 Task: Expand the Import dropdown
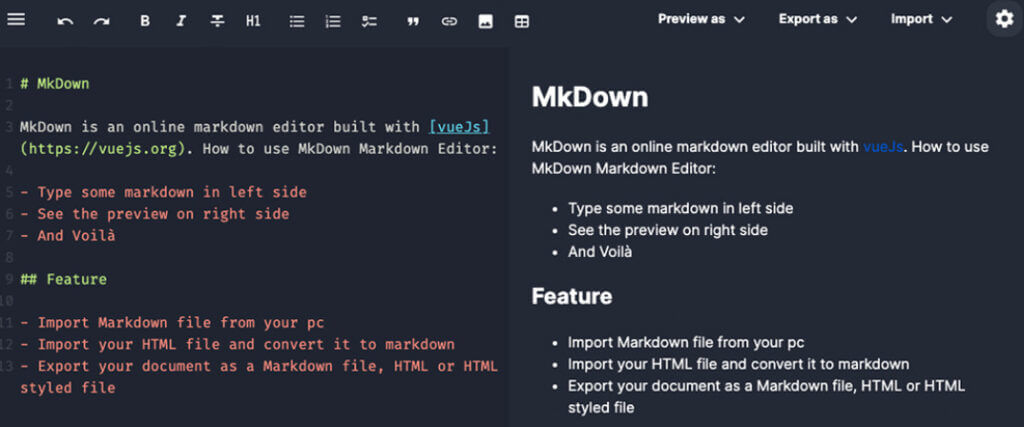[x=921, y=19]
